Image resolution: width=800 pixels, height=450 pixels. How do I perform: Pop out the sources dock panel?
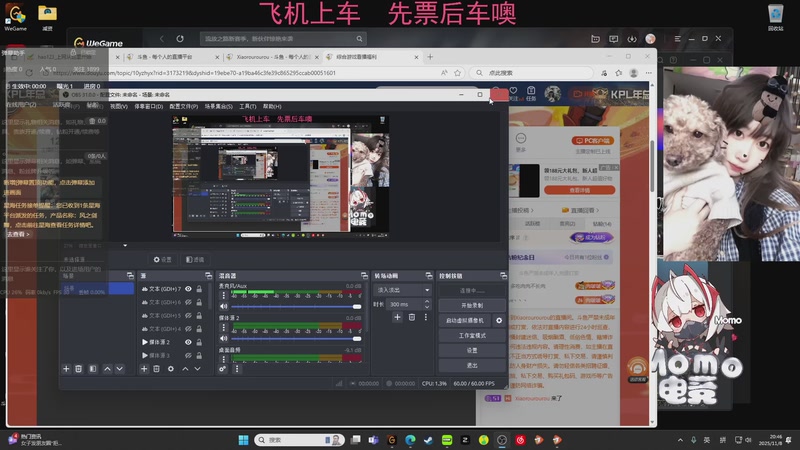(208, 276)
